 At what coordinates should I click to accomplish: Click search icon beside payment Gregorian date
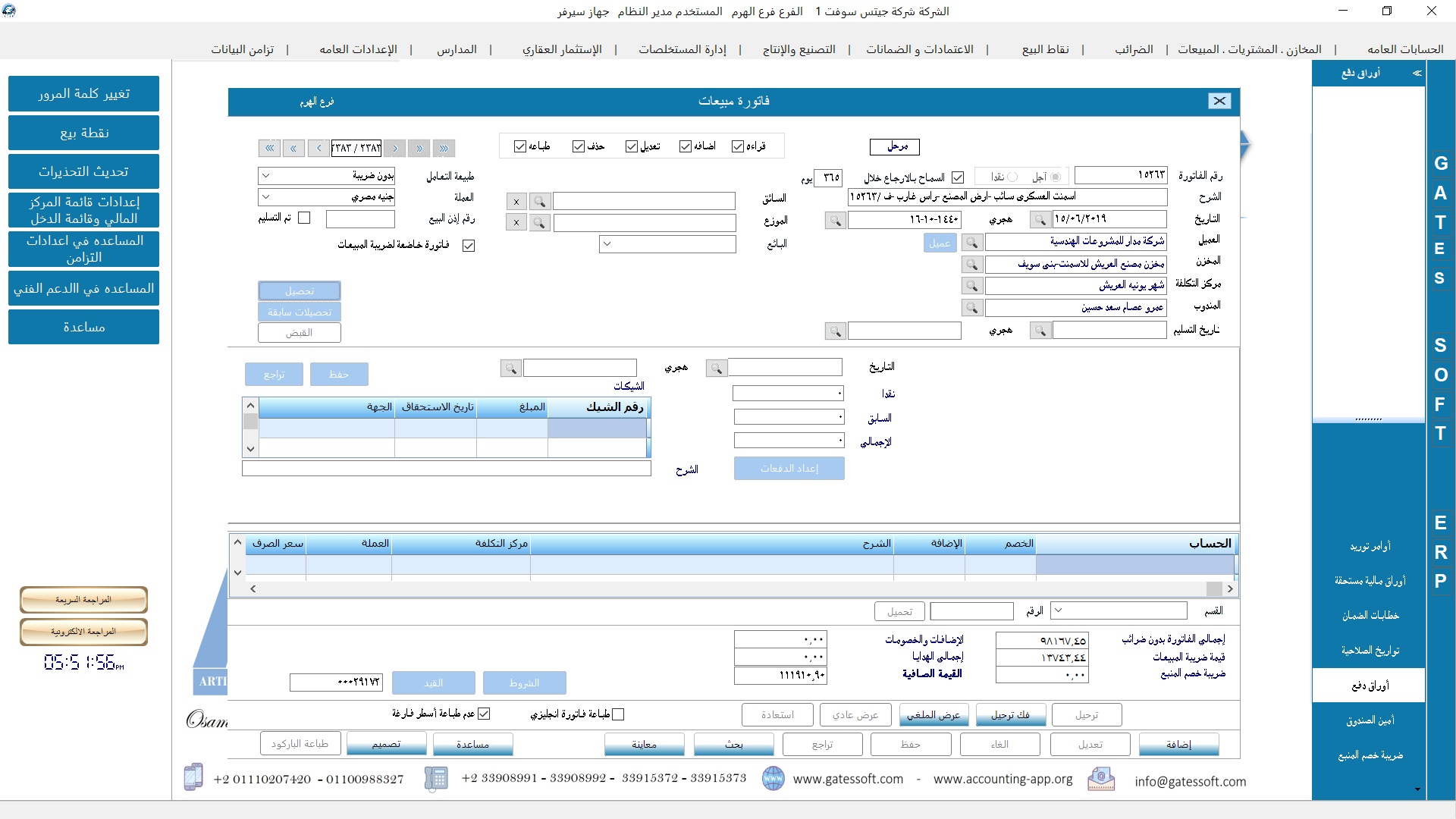pyautogui.click(x=717, y=368)
